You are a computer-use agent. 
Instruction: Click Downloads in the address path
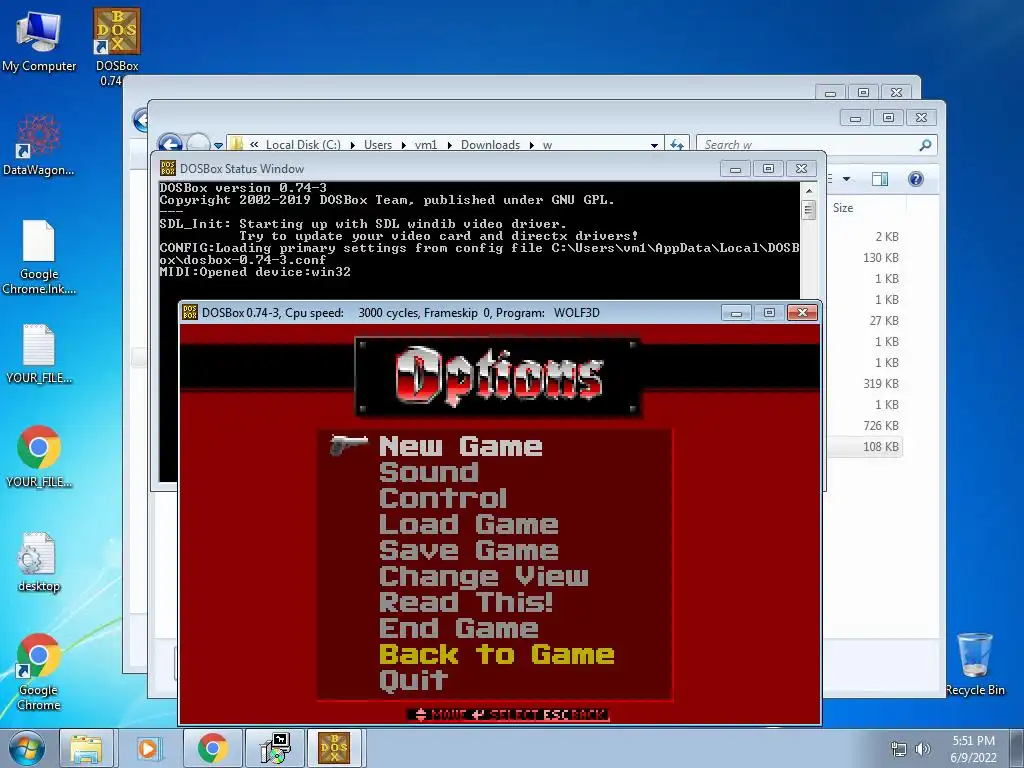click(x=490, y=145)
